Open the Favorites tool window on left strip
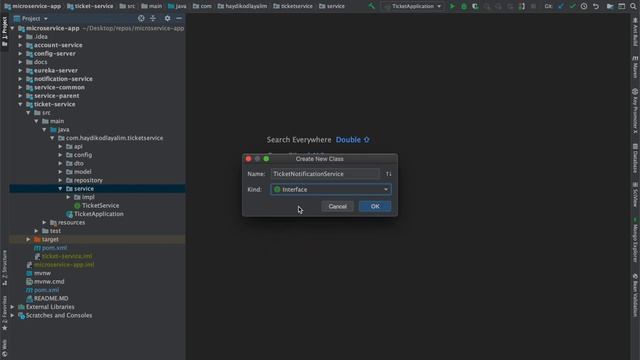Viewport: 640px width, 360px height. [x=4, y=313]
